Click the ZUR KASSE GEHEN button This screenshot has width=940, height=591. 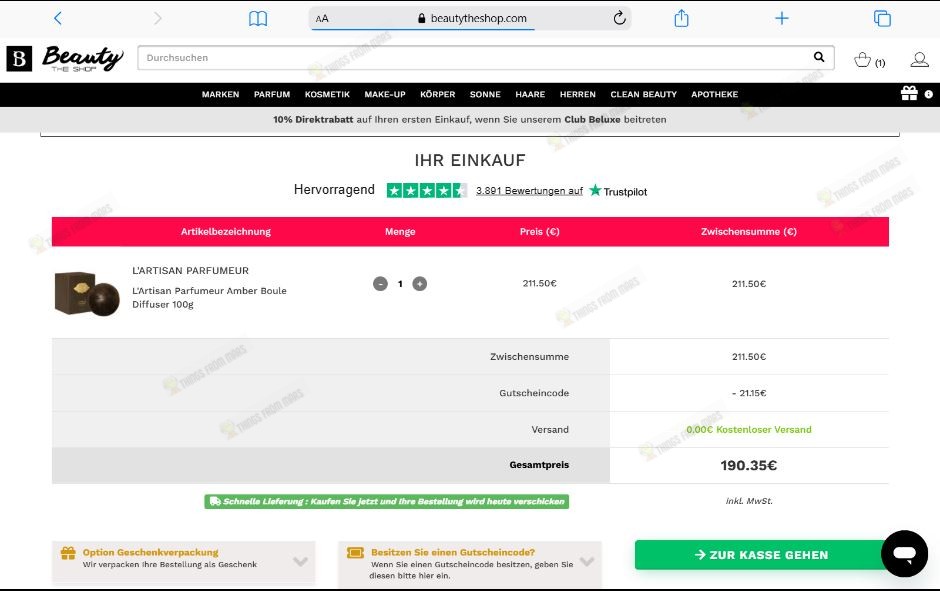[x=761, y=554]
